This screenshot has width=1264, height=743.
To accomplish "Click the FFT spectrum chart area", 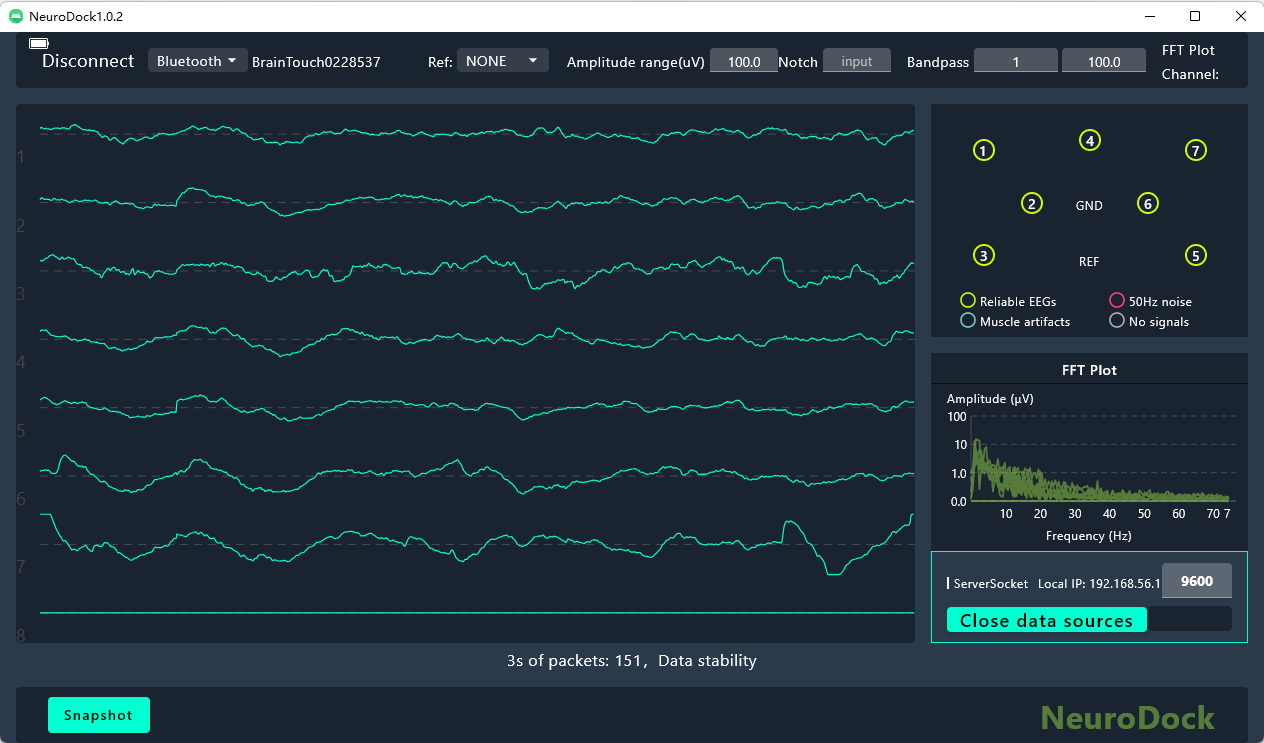I will click(x=1100, y=458).
